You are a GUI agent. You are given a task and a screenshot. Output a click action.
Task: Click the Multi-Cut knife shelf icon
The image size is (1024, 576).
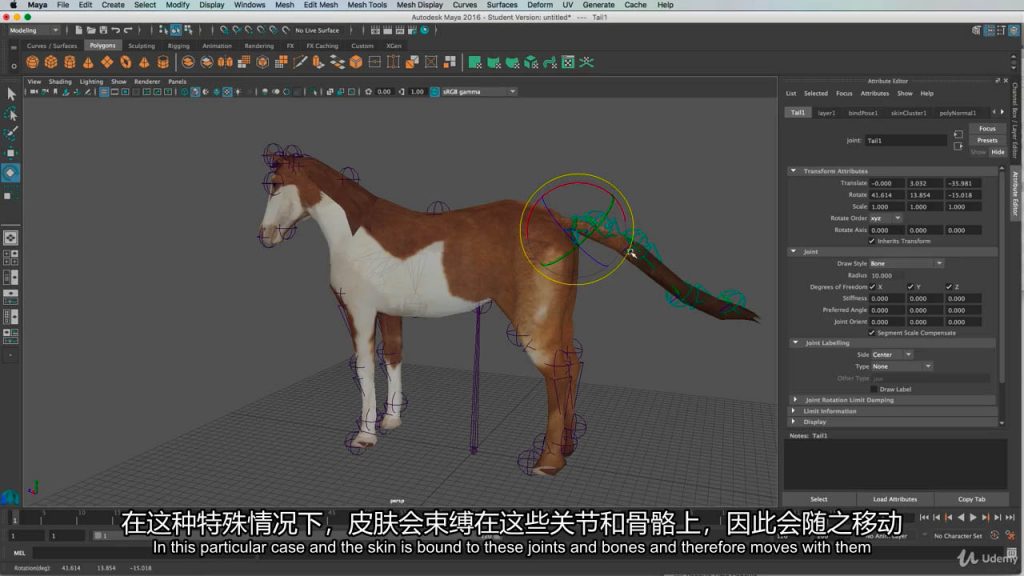point(300,62)
